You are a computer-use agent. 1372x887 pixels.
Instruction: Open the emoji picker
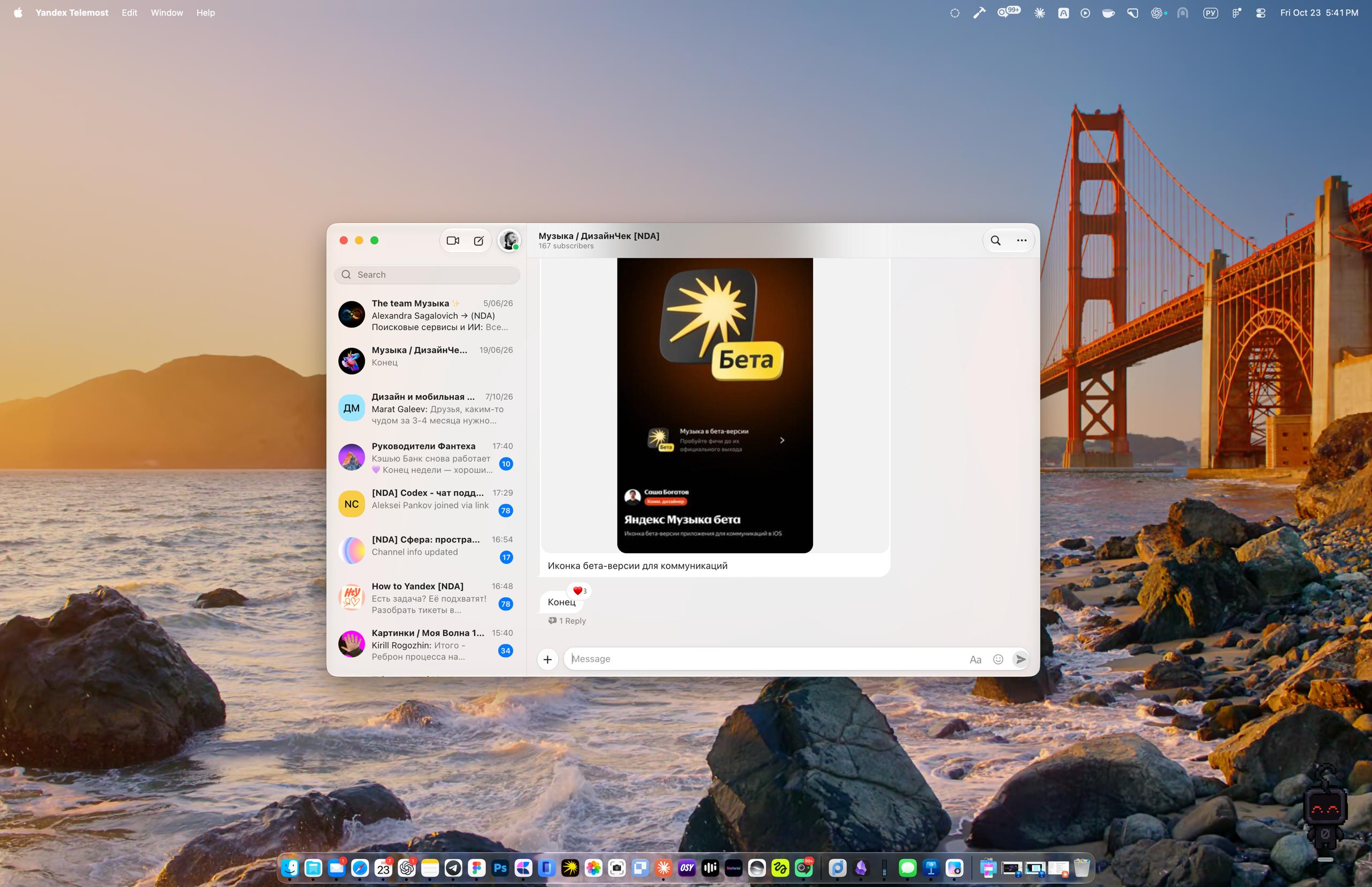tap(998, 660)
